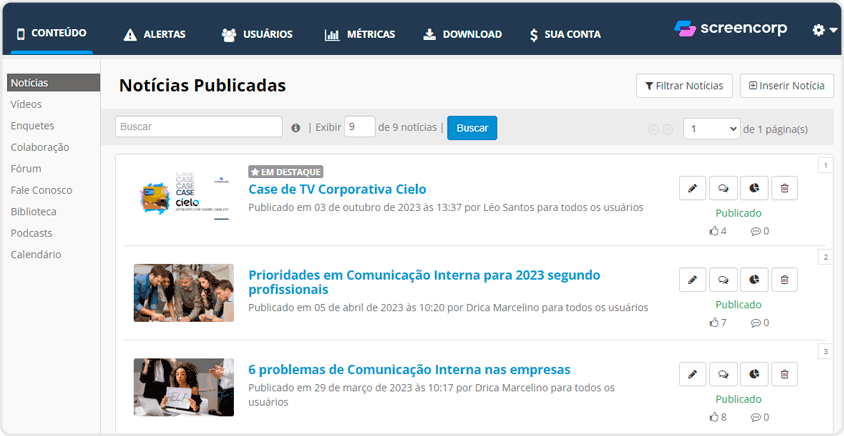Click the order number 2 box
The image size is (844, 436).
(x=825, y=257)
